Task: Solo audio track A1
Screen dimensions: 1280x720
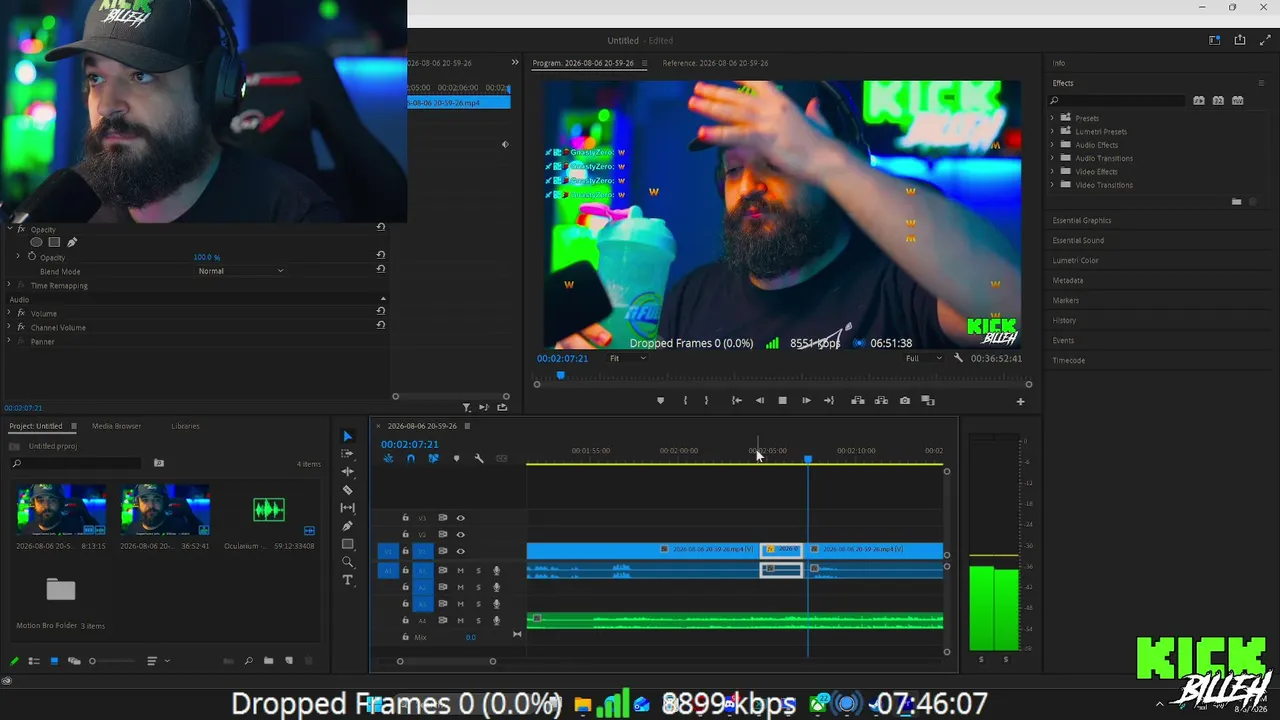Action: 478,570
